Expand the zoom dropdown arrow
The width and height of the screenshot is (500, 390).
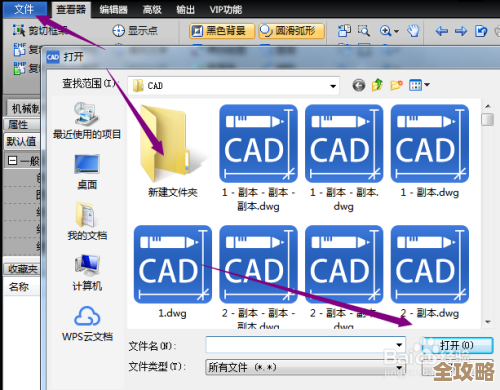tap(396, 31)
